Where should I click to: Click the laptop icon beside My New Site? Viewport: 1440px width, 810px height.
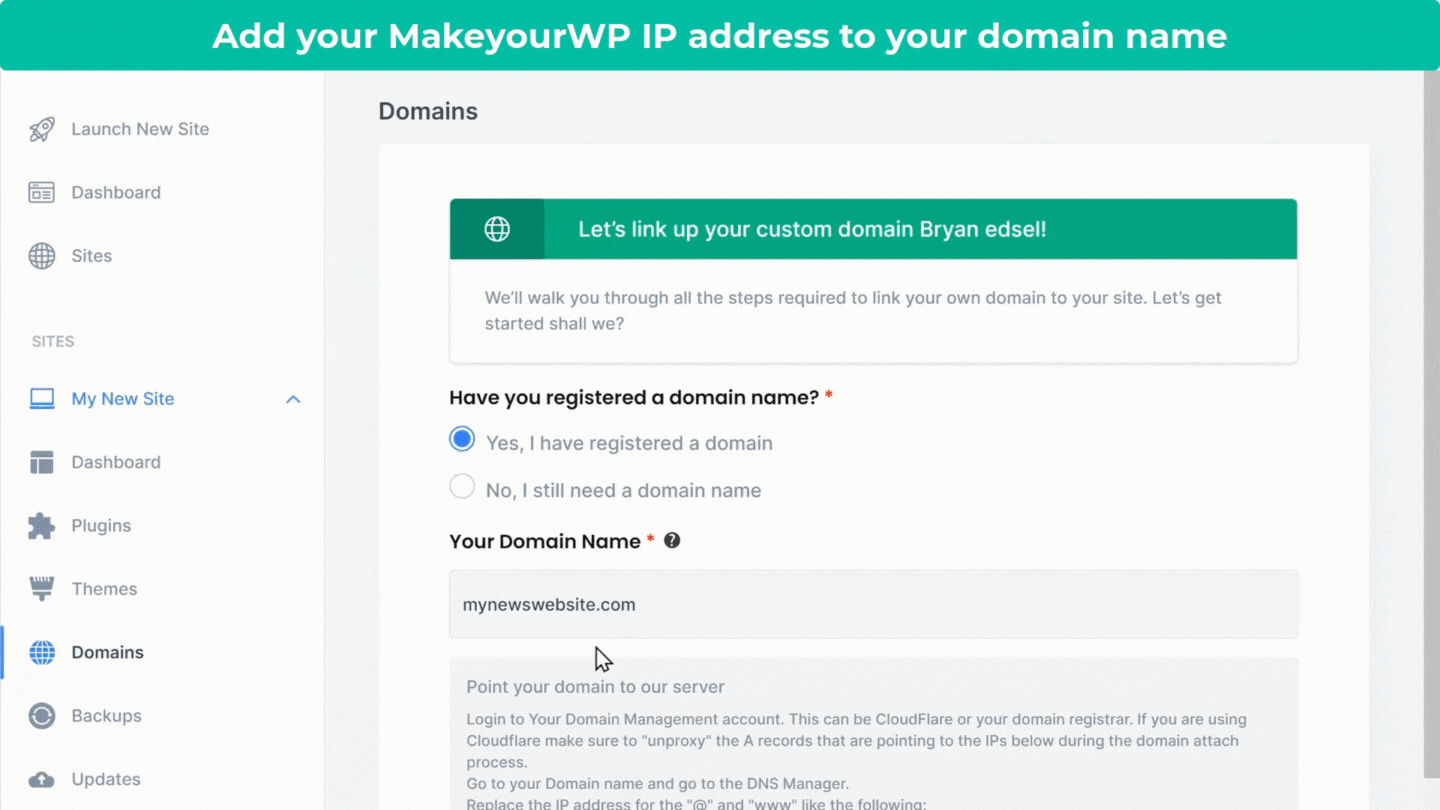tap(42, 399)
